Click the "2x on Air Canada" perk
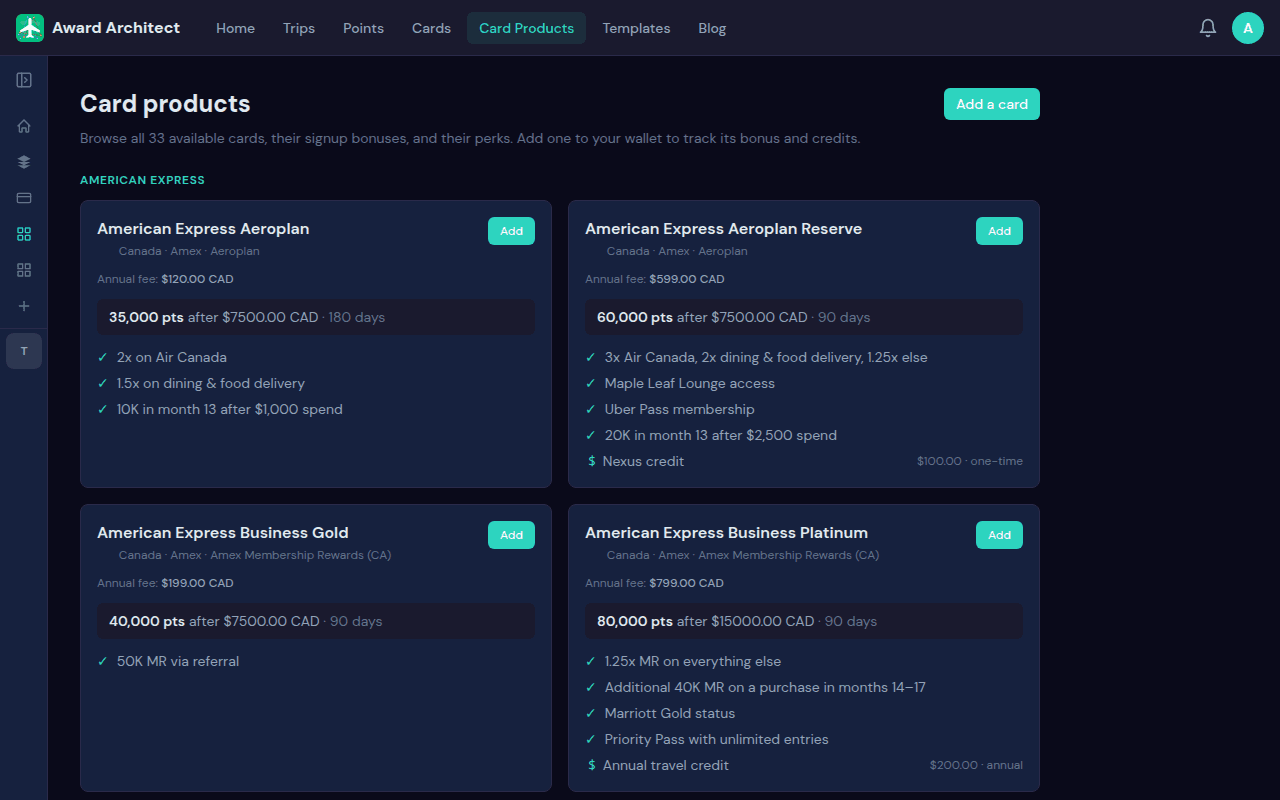This screenshot has width=1280, height=800. pyautogui.click(x=172, y=357)
